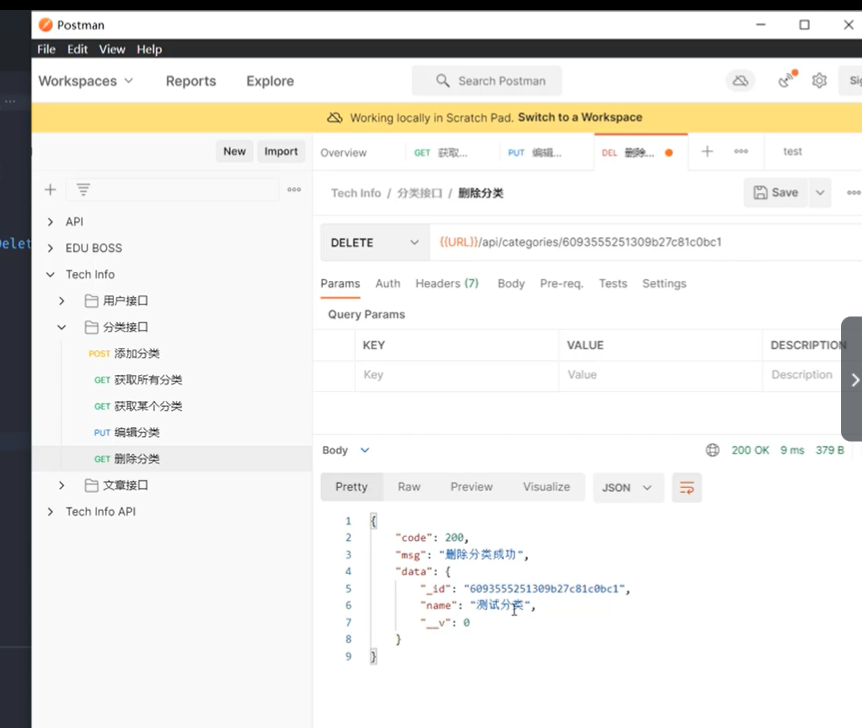862x728 pixels.
Task: Open the View menu
Action: click(112, 49)
